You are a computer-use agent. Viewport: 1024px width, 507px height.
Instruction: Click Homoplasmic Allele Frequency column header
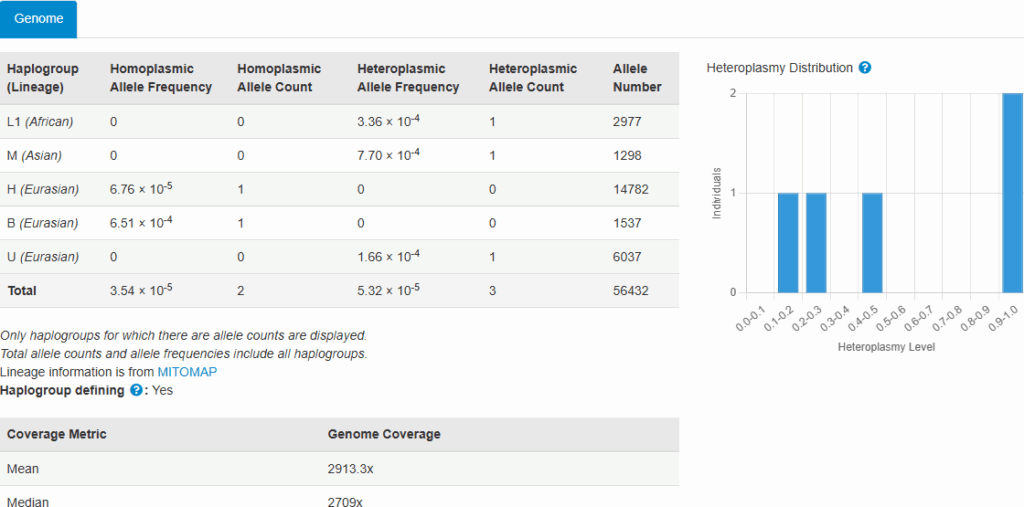tap(161, 78)
